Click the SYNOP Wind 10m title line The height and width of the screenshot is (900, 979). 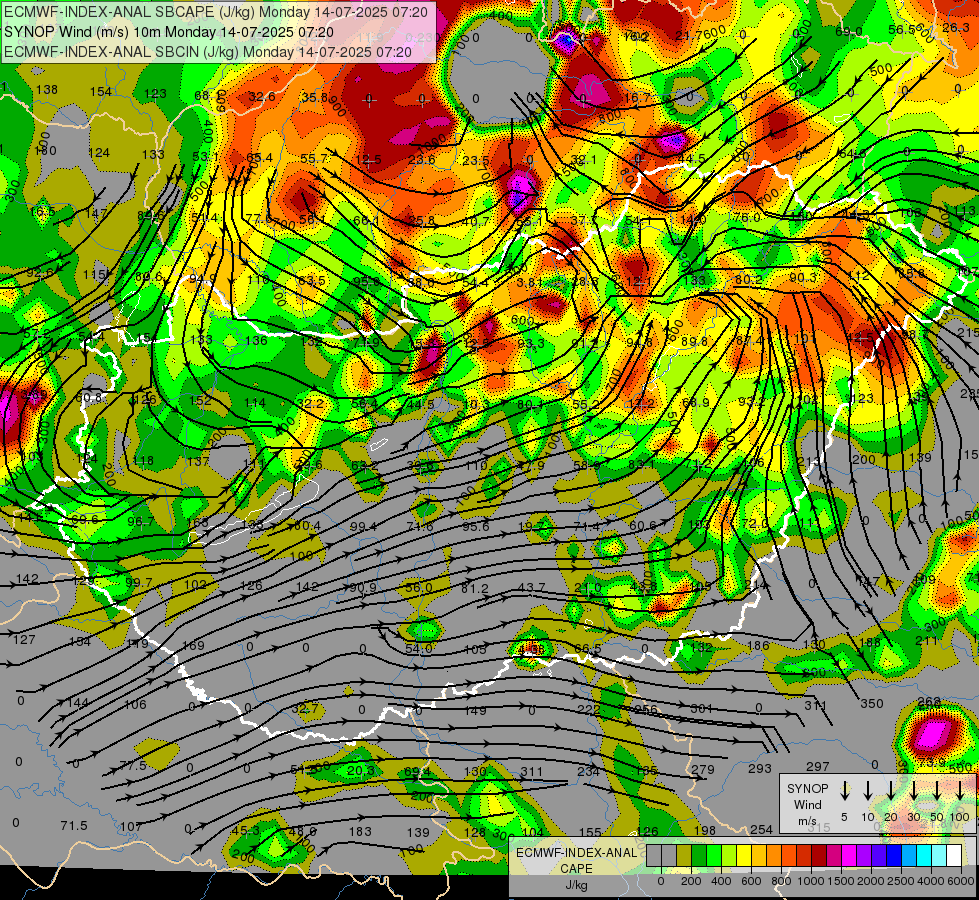pos(169,32)
